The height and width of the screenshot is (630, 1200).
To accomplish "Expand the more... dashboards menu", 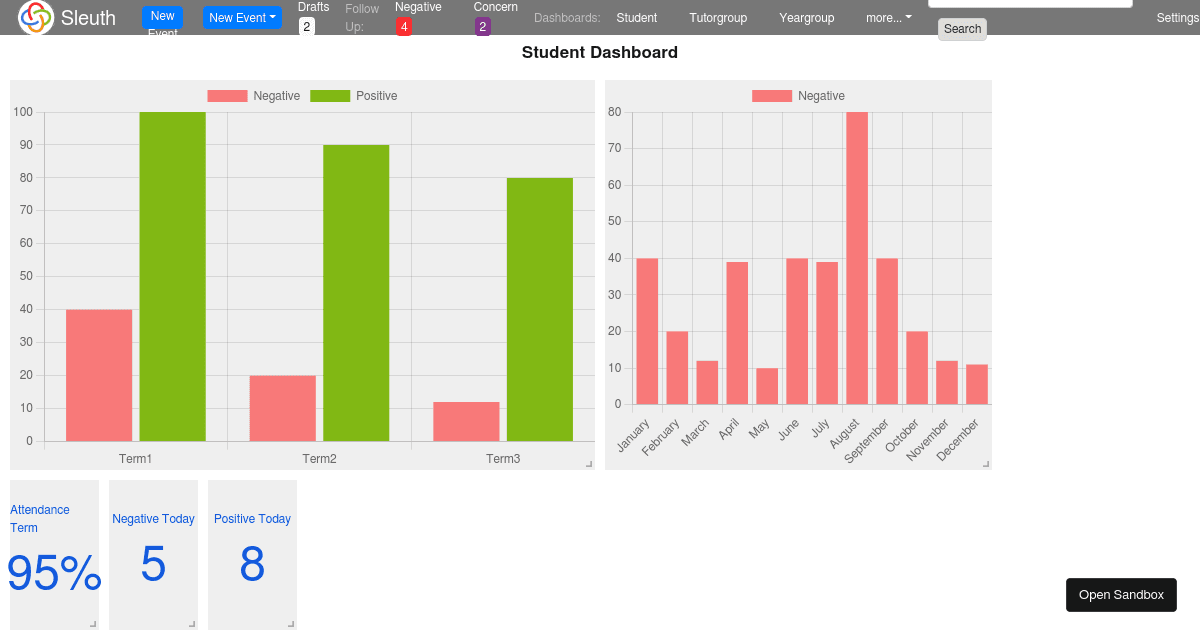I will 888,17.
